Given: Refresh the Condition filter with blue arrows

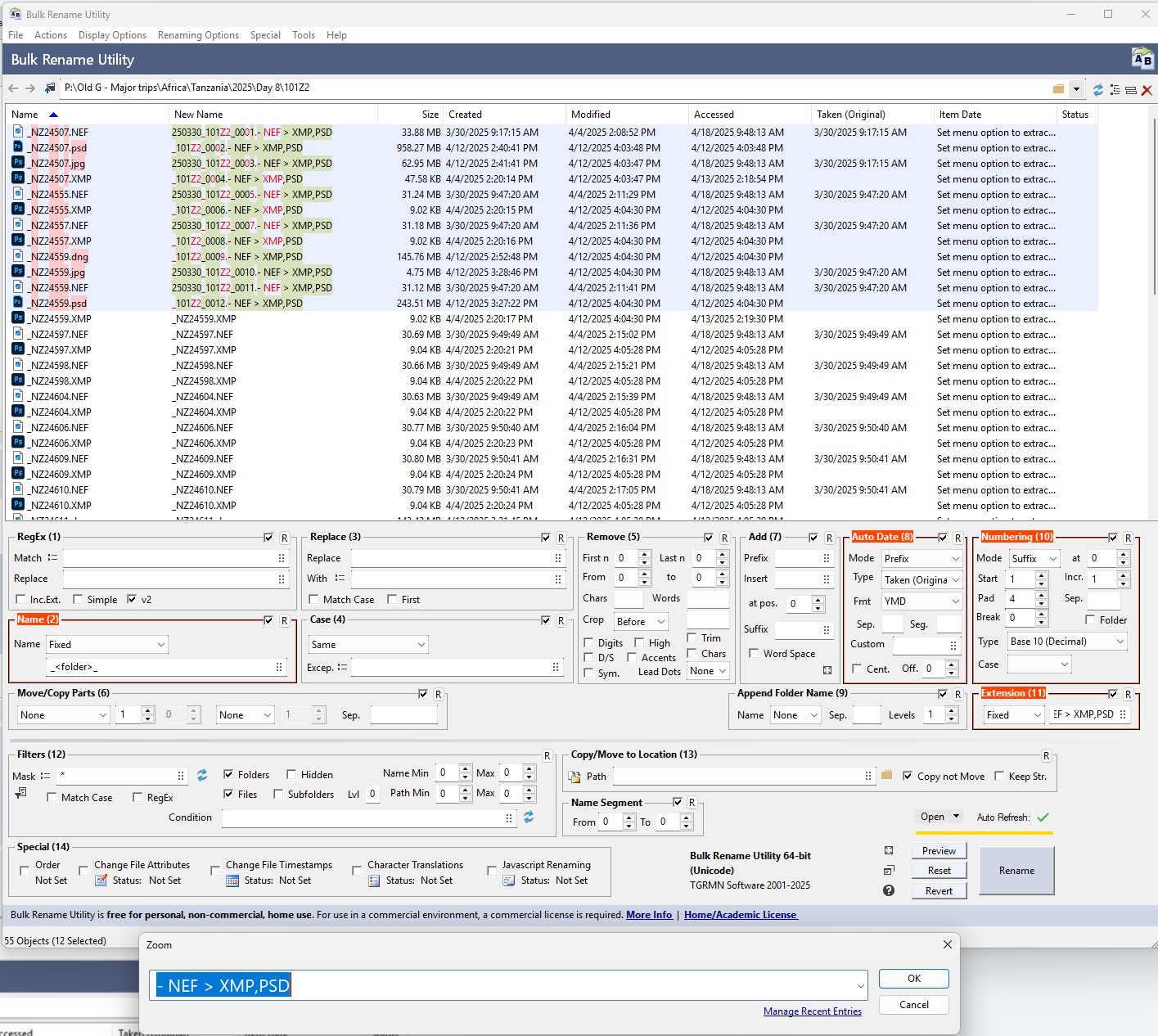Looking at the screenshot, I should pyautogui.click(x=529, y=817).
